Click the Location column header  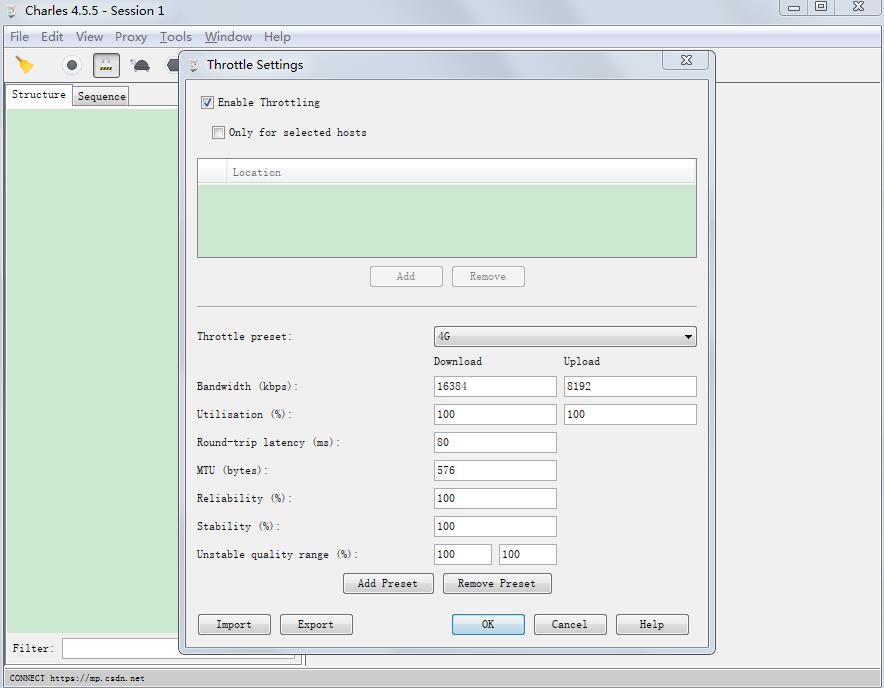[x=461, y=172]
